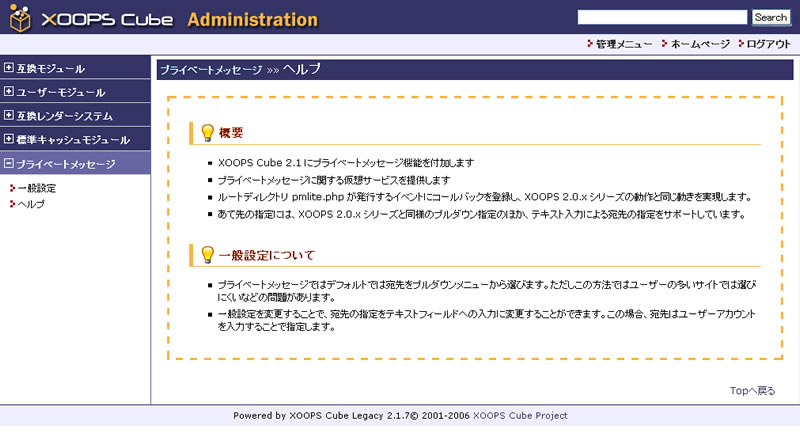This screenshot has width=800, height=437.
Task: Click the XOOPS Cube title text
Action: [x=107, y=19]
